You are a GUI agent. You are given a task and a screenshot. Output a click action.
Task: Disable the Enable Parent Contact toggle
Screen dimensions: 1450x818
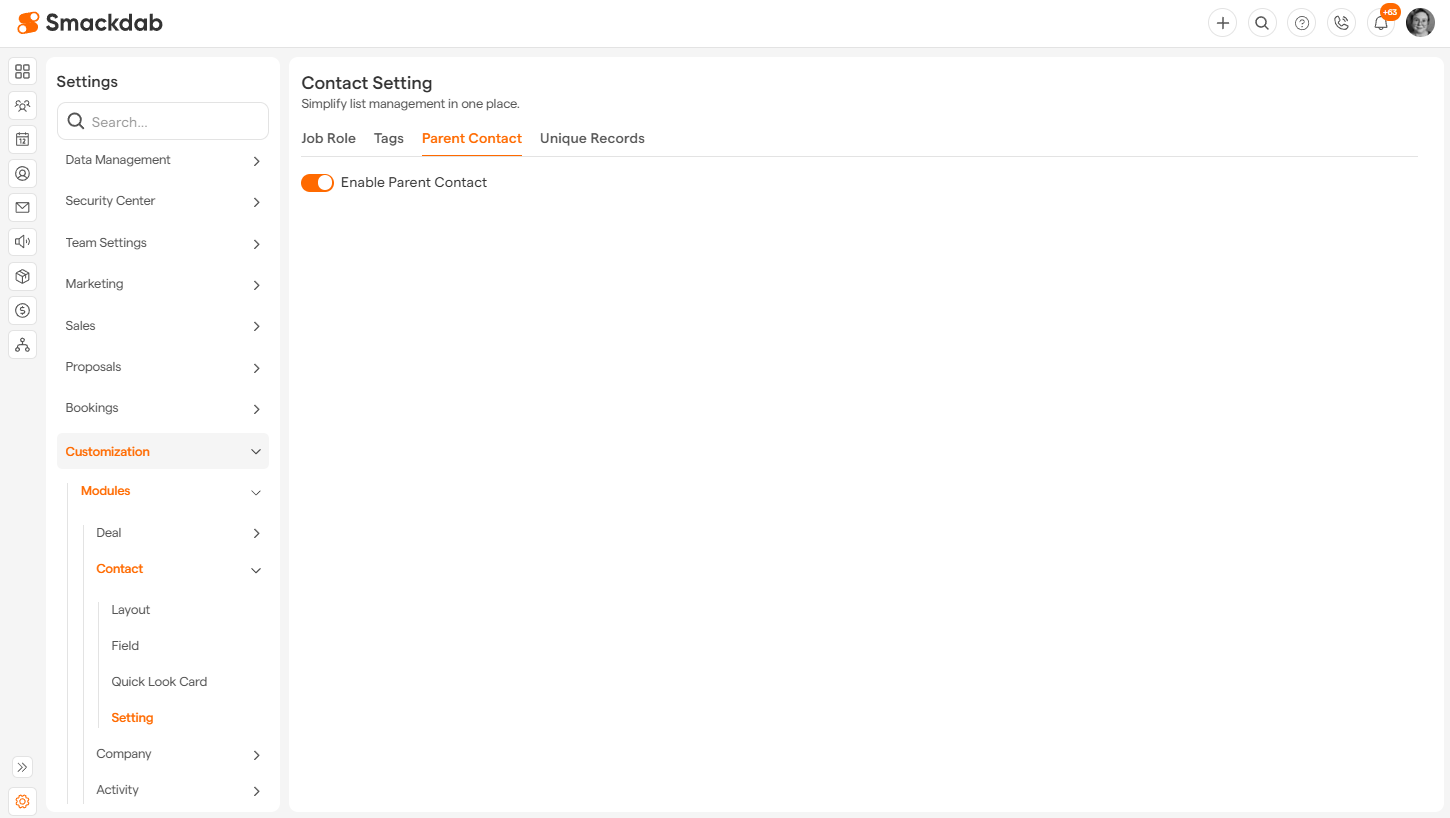pyautogui.click(x=317, y=183)
